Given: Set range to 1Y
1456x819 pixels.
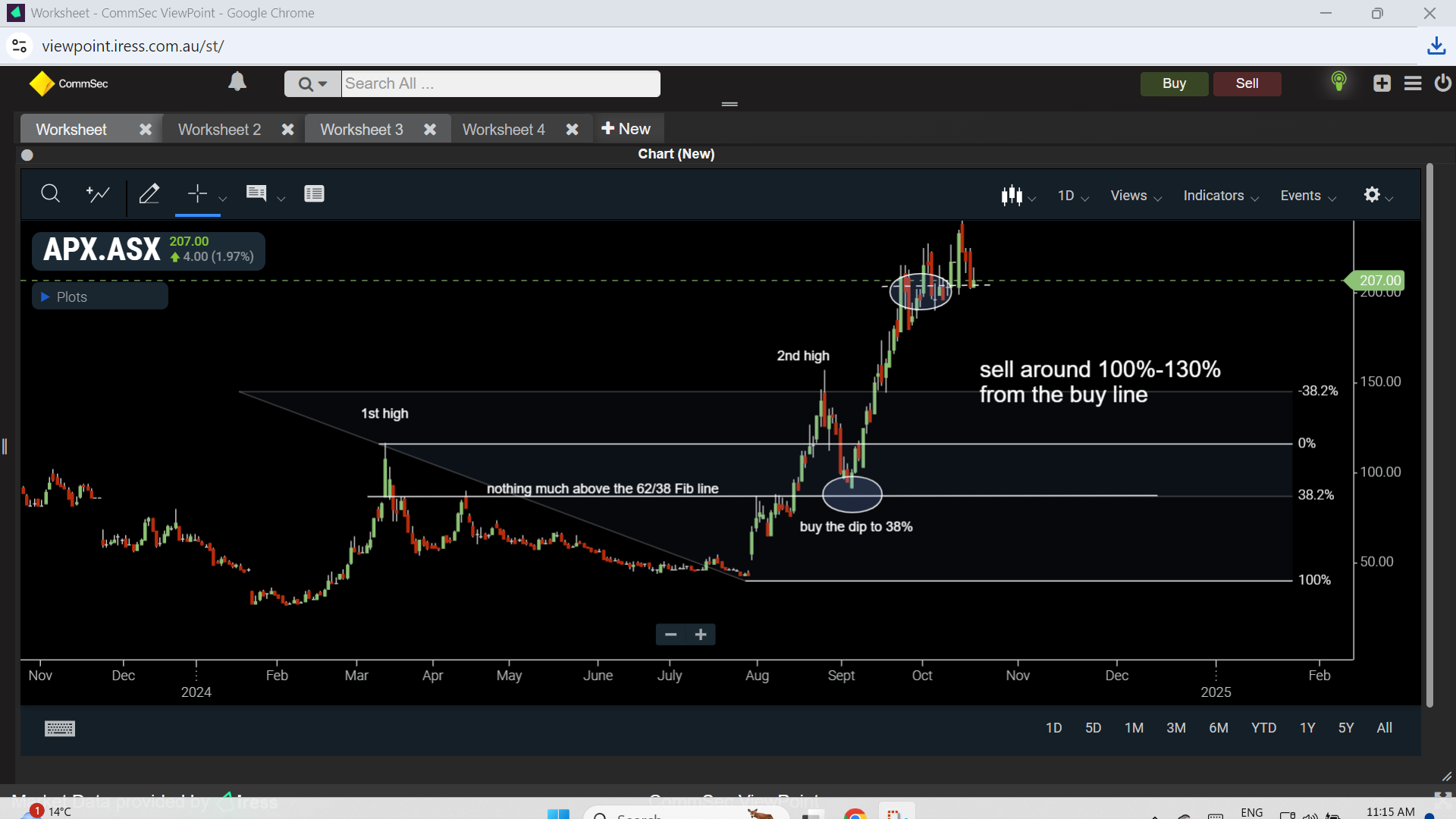Looking at the screenshot, I should [x=1307, y=728].
